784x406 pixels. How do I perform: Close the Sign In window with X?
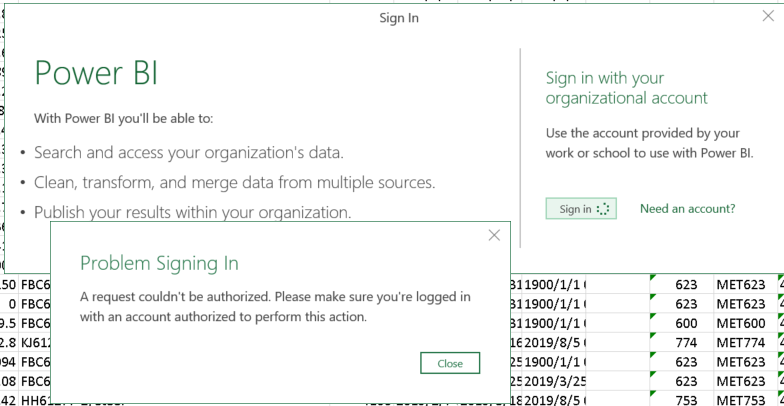[768, 16]
